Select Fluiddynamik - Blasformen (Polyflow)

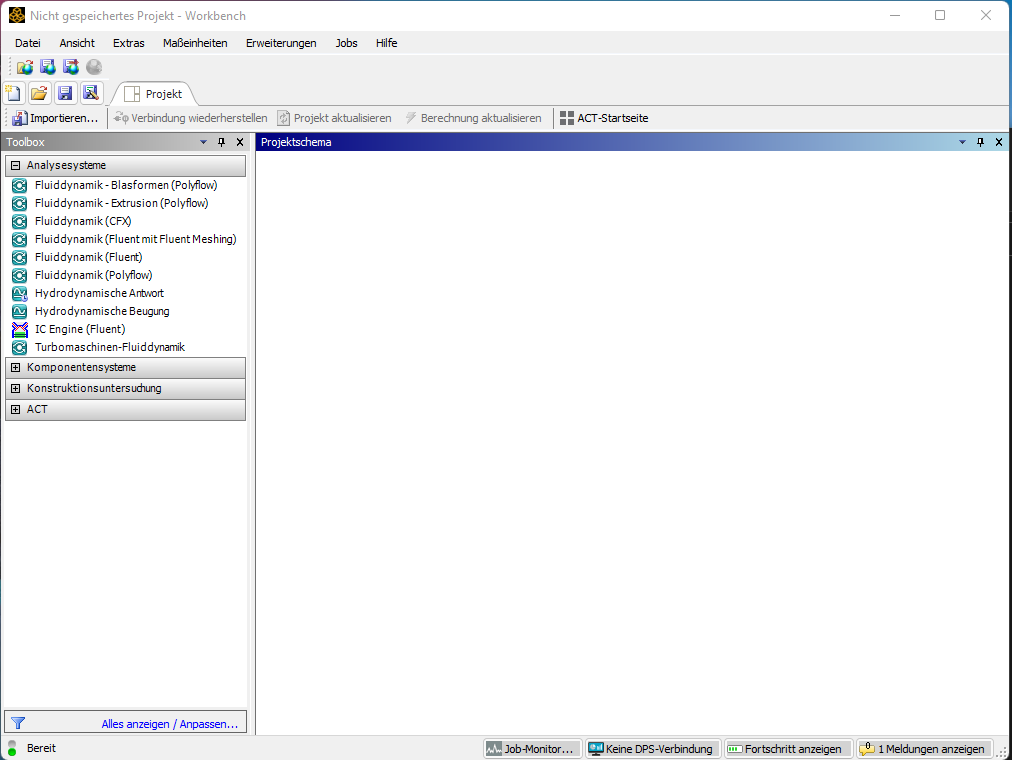pos(126,185)
